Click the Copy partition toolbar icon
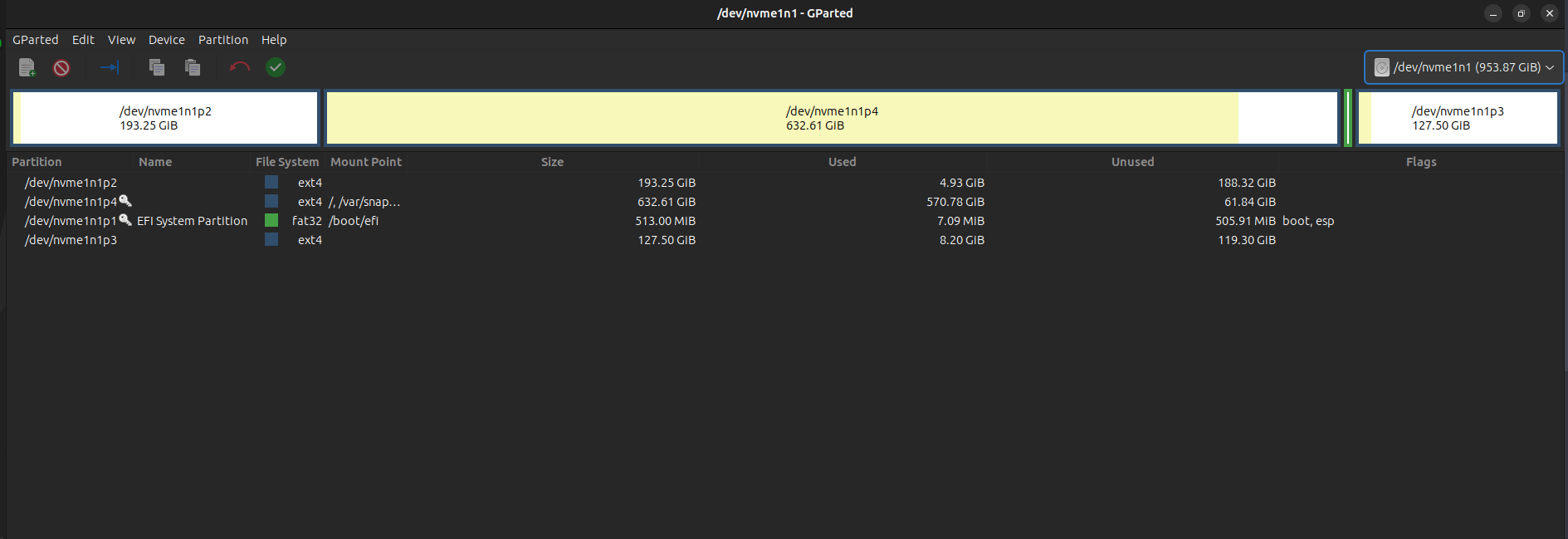This screenshot has width=1568, height=539. tap(156, 67)
